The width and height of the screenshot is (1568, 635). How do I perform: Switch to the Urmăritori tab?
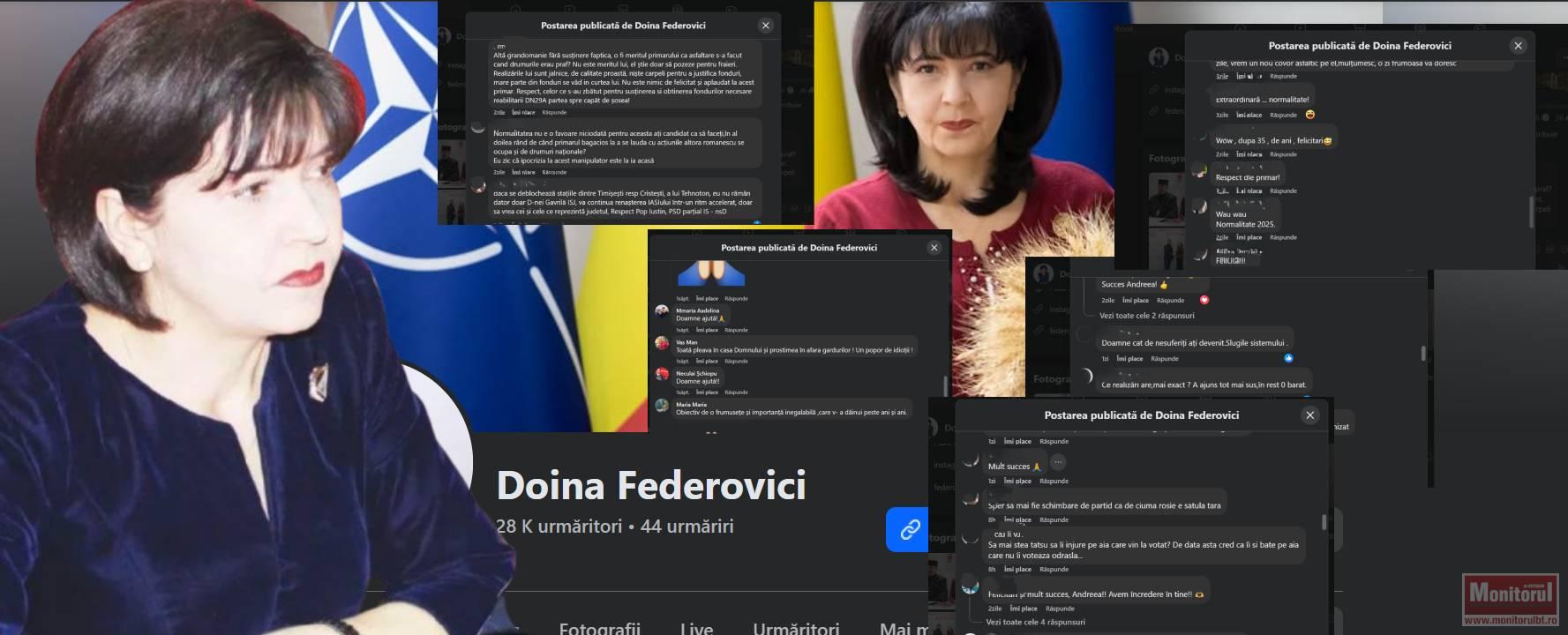795,627
